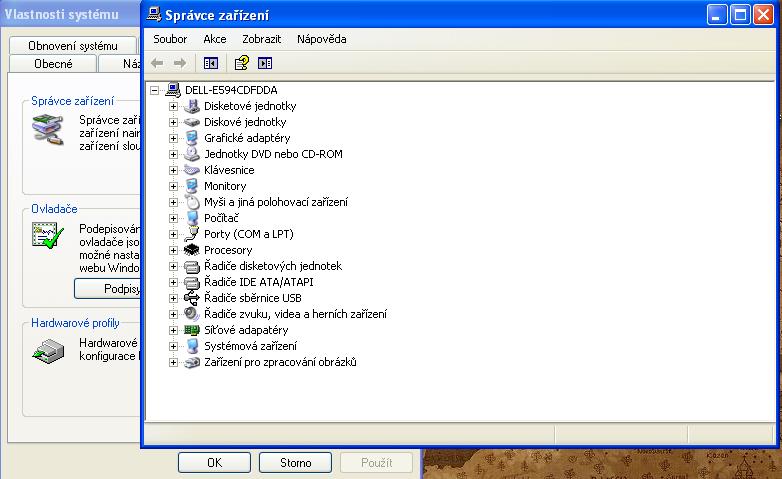This screenshot has height=479, width=782.
Task: Select Zařízení pro zpracování obrázků label
Action: [280, 362]
